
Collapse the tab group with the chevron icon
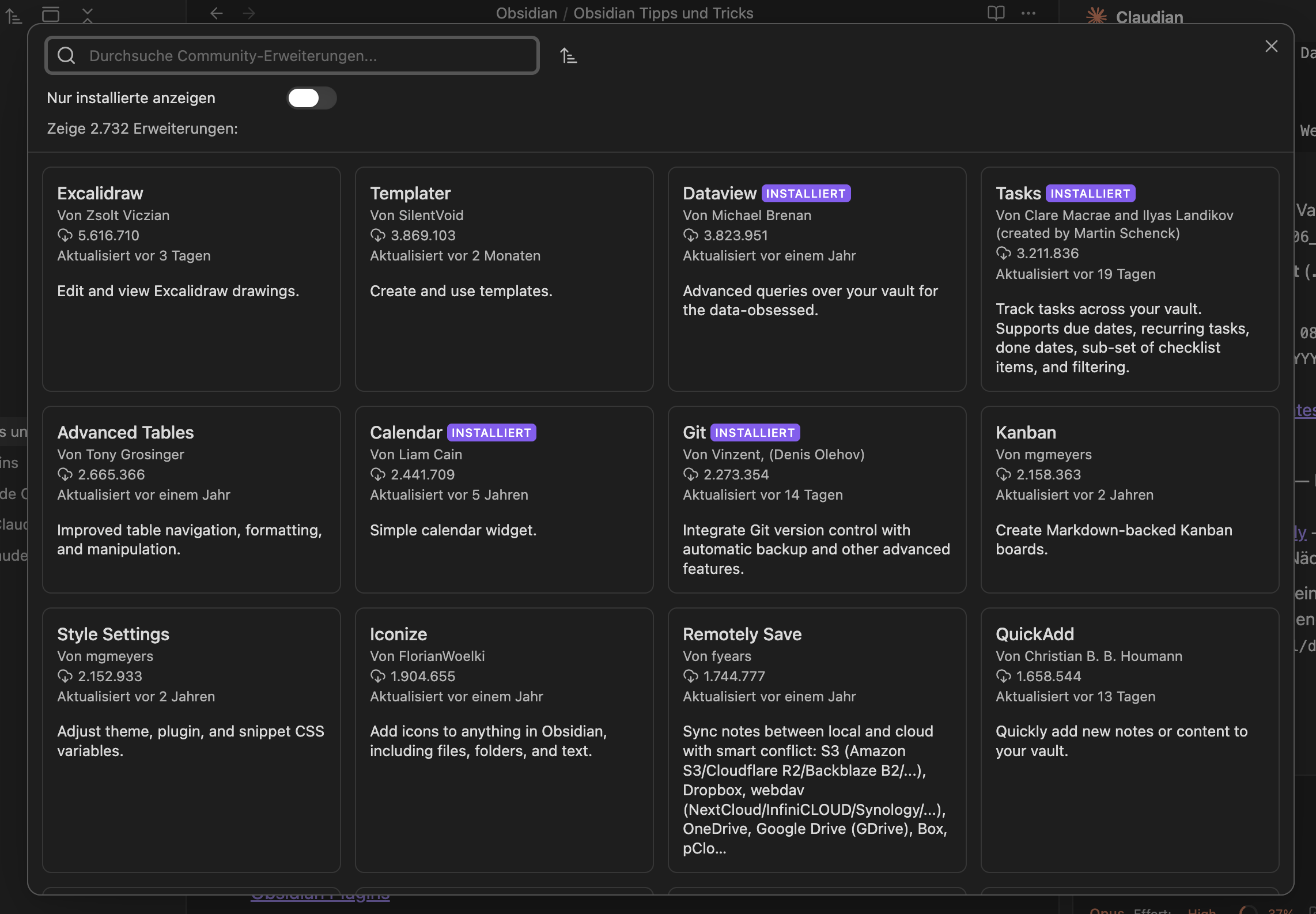[x=88, y=15]
